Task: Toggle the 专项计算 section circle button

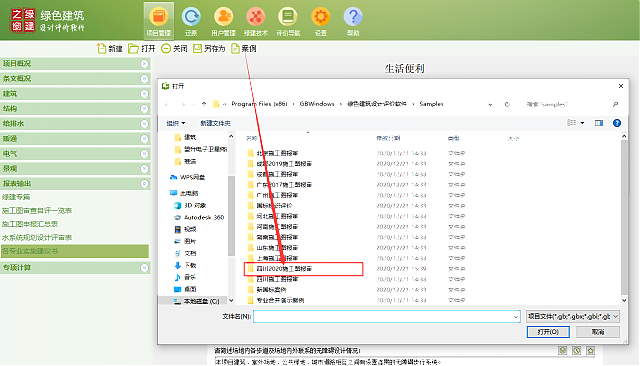Action: coord(144,268)
